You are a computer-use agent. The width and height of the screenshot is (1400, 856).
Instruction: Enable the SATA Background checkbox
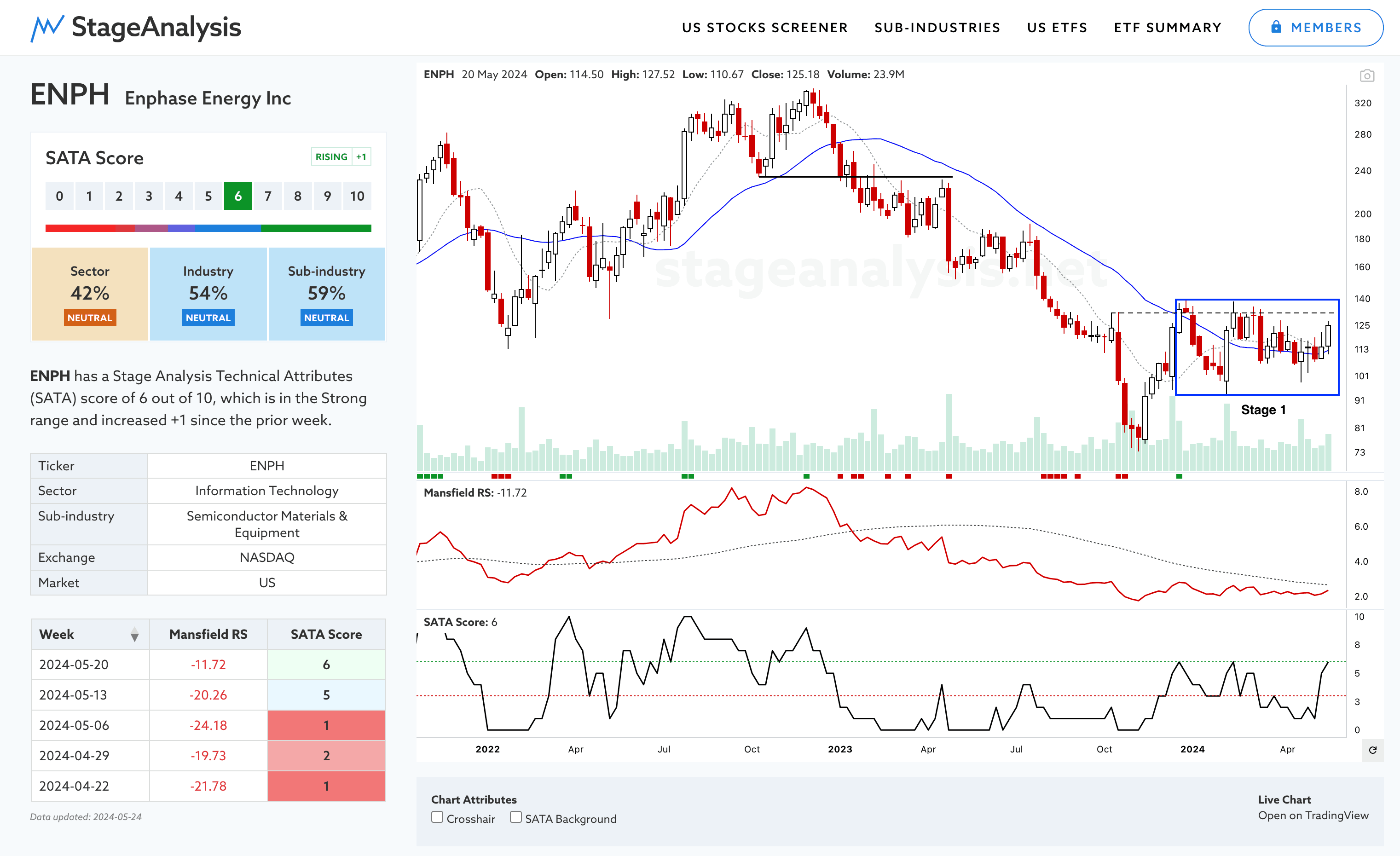click(x=515, y=817)
